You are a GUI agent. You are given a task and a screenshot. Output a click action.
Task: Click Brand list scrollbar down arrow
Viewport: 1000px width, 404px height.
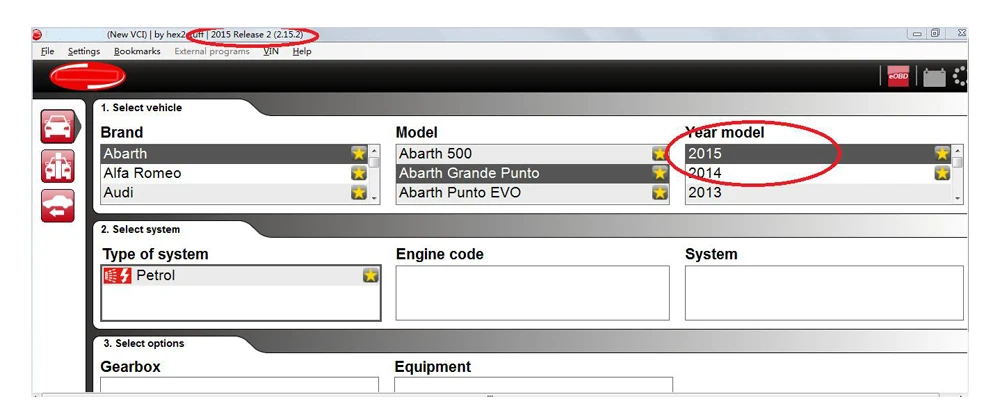click(374, 198)
